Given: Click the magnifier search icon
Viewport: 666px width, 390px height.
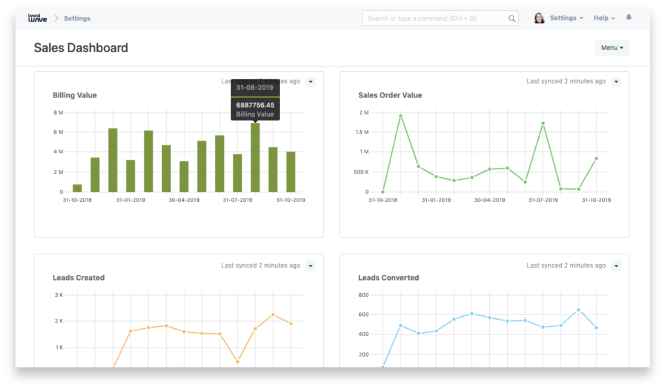Looking at the screenshot, I should click(x=512, y=18).
